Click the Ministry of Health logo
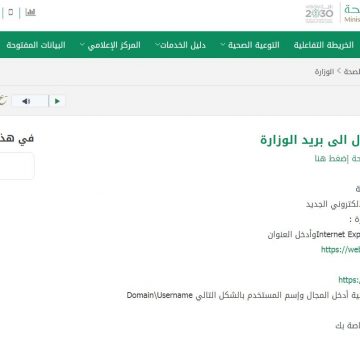 pyautogui.click(x=352, y=13)
